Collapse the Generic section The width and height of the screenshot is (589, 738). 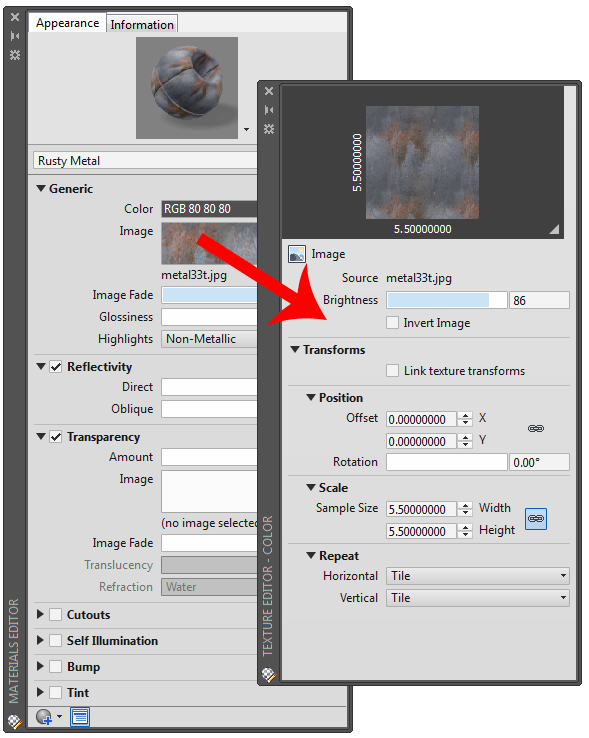(41, 188)
